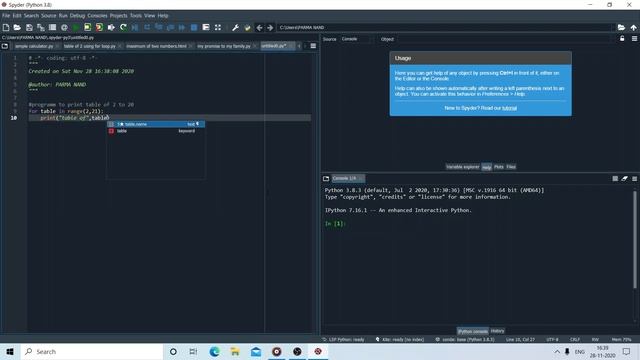Screen dimensions: 640x360
Task: Open the Plots pane tab
Action: coord(499,167)
